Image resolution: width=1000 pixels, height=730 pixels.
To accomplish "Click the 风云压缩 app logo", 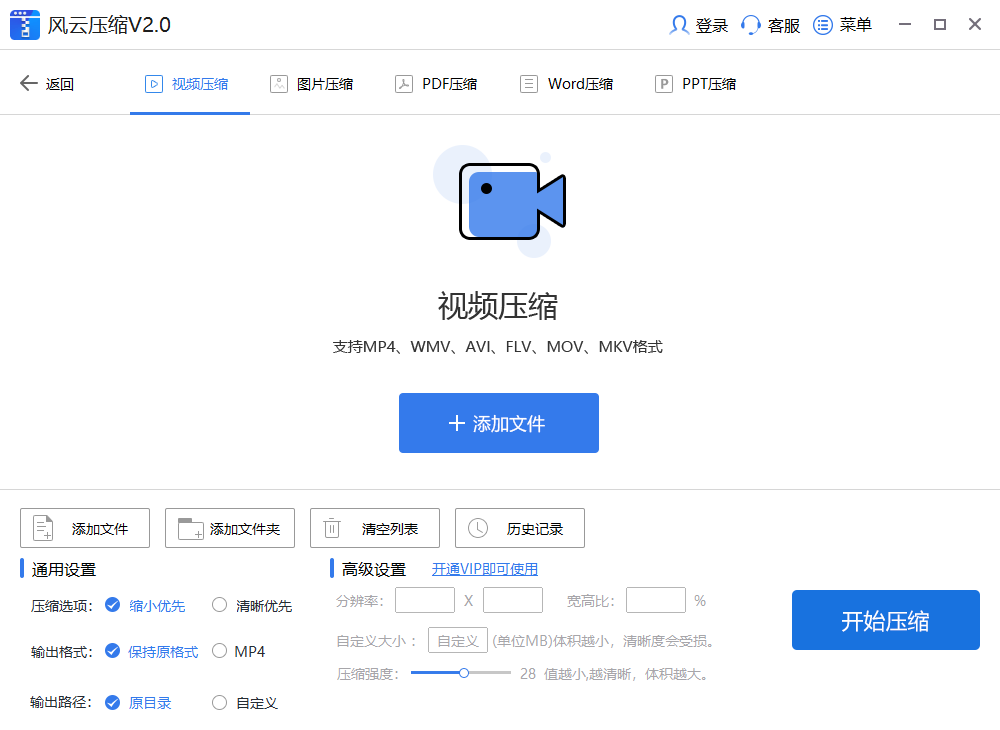I will (x=25, y=25).
